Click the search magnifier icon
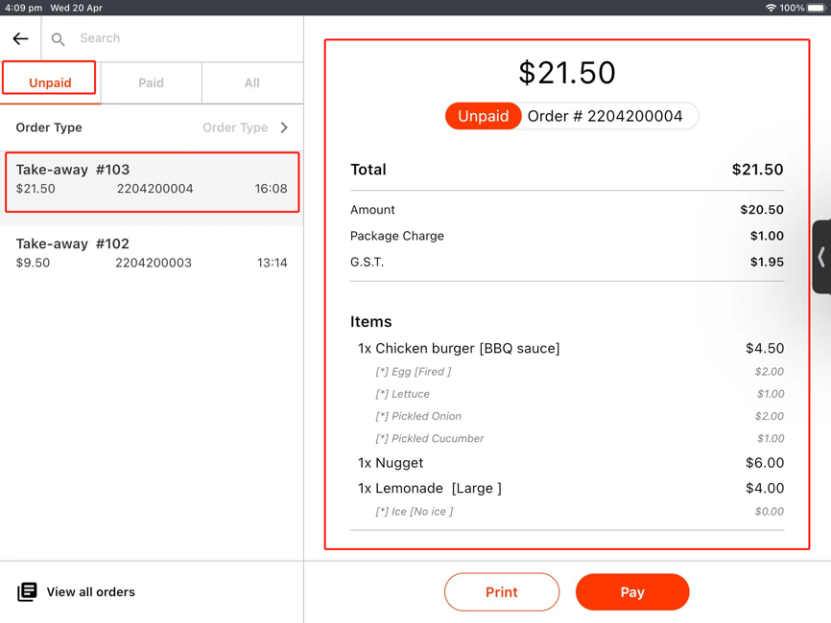 click(x=58, y=39)
